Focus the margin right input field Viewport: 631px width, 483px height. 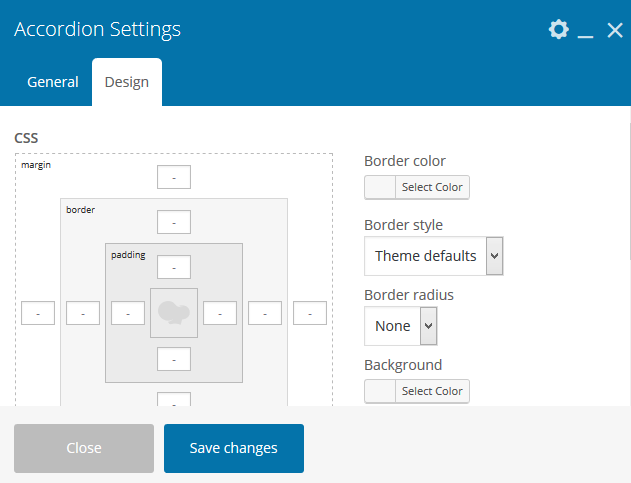coord(310,313)
